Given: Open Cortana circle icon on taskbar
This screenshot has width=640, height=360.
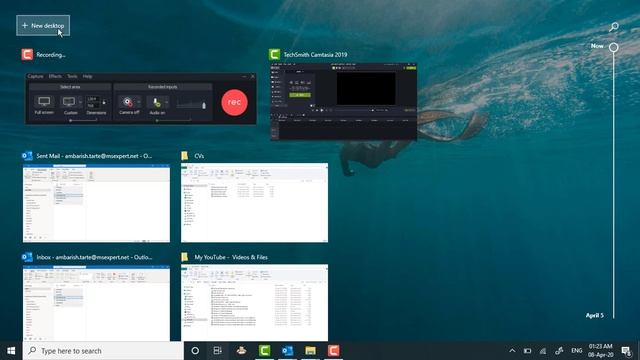Looking at the screenshot, I should 195,351.
